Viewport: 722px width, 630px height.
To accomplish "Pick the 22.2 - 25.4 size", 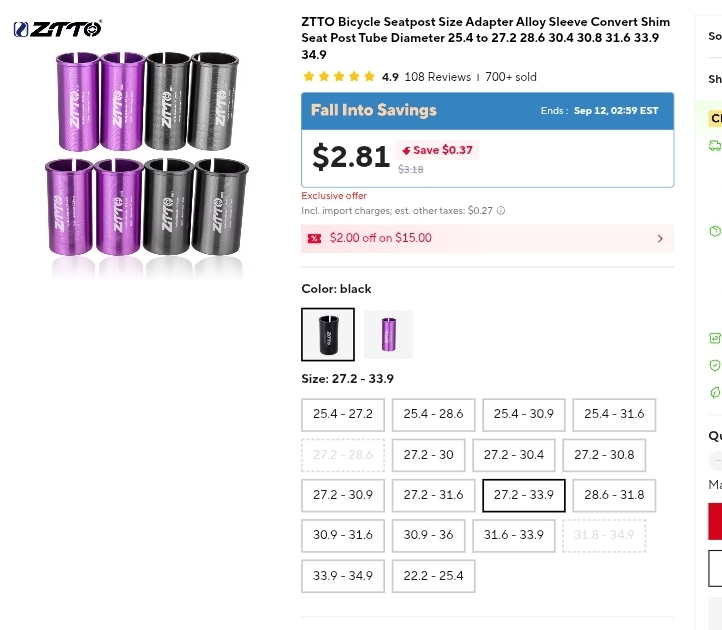I will coord(433,576).
